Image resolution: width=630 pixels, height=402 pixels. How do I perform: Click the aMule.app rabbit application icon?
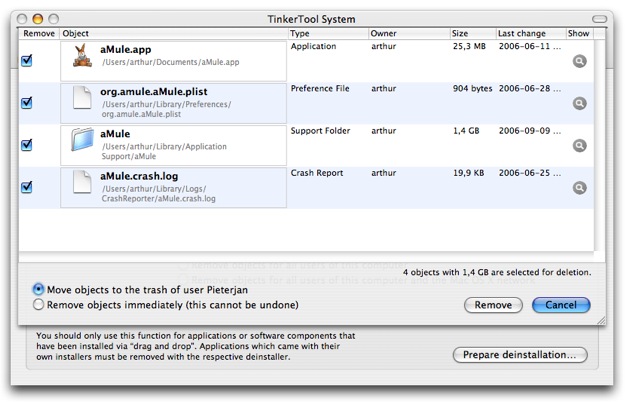pyautogui.click(x=82, y=55)
